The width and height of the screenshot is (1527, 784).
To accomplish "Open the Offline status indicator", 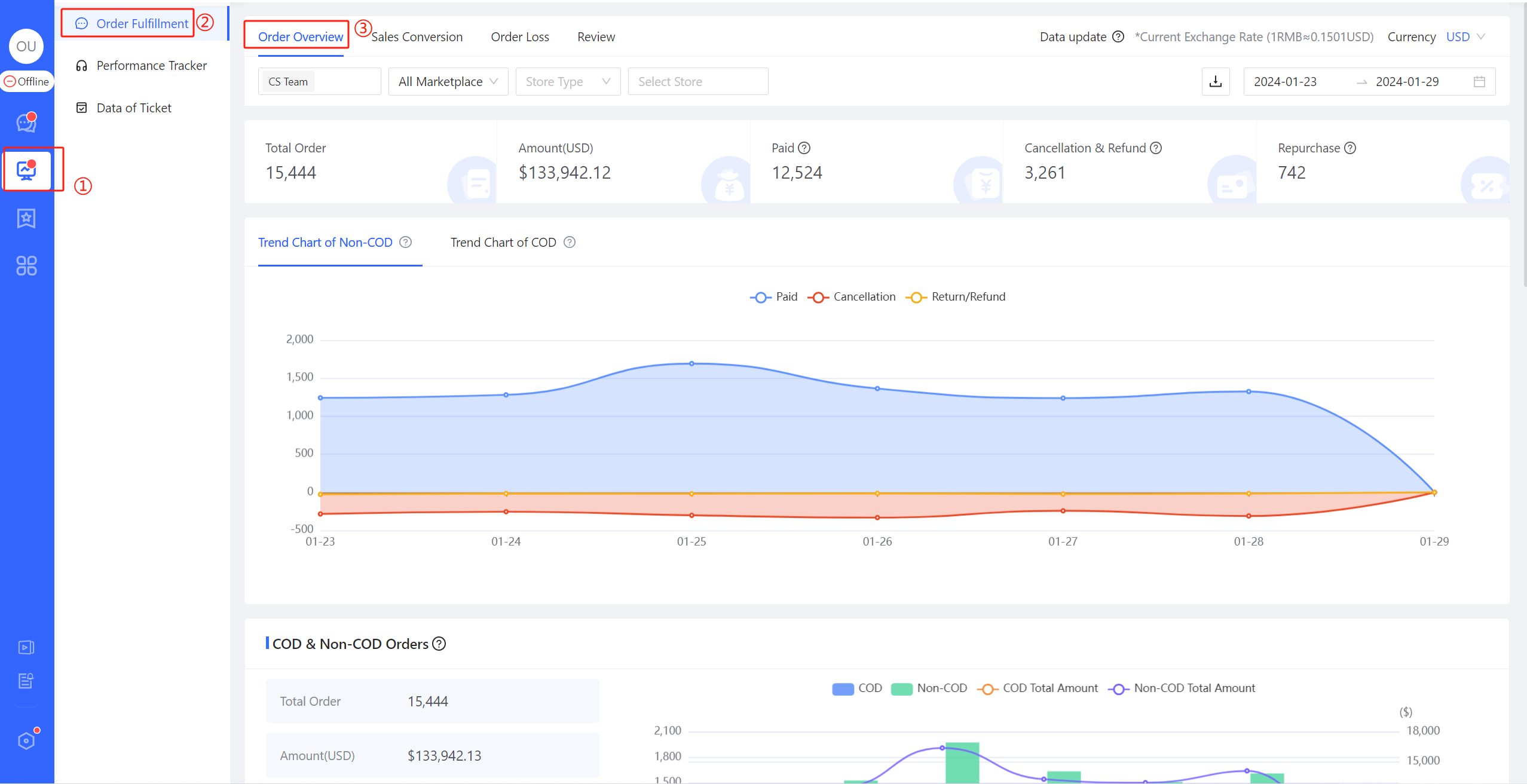I will coord(27,81).
